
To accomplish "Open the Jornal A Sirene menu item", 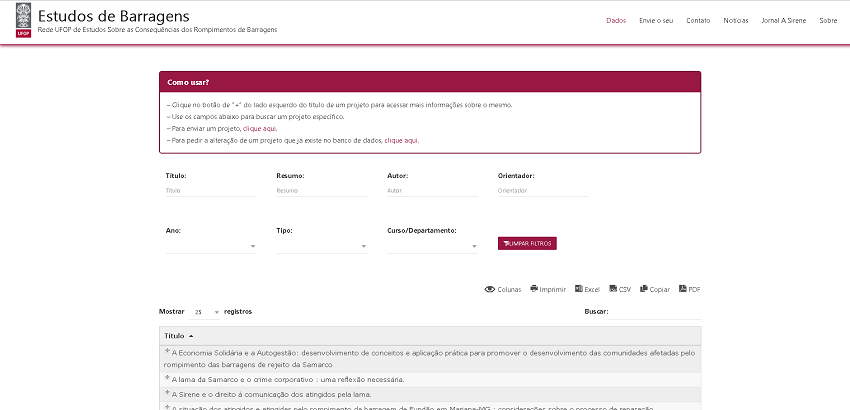I will point(782,20).
